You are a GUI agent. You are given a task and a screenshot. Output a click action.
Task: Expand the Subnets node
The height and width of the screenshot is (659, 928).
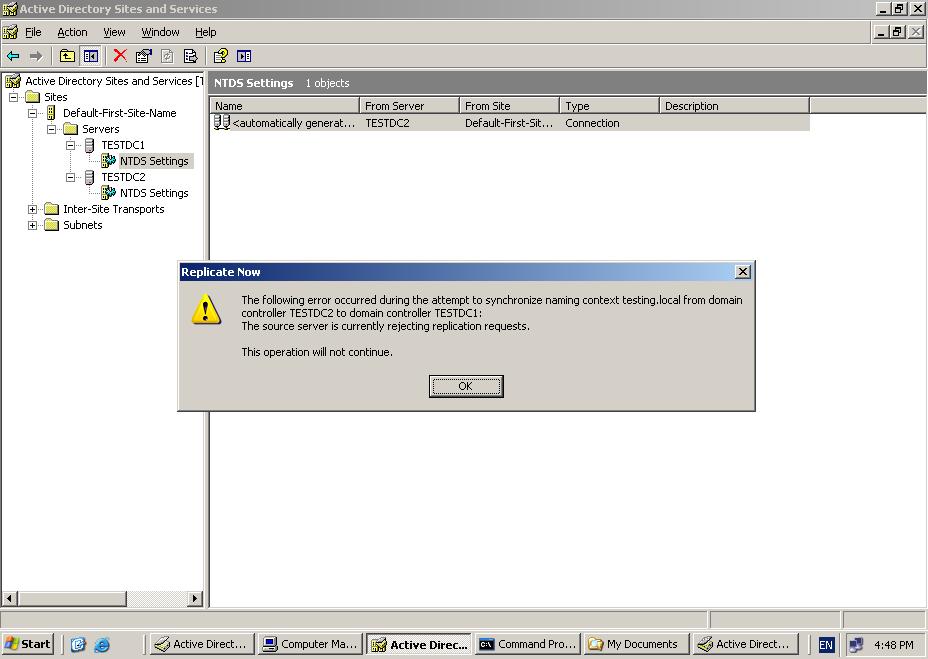coord(33,225)
